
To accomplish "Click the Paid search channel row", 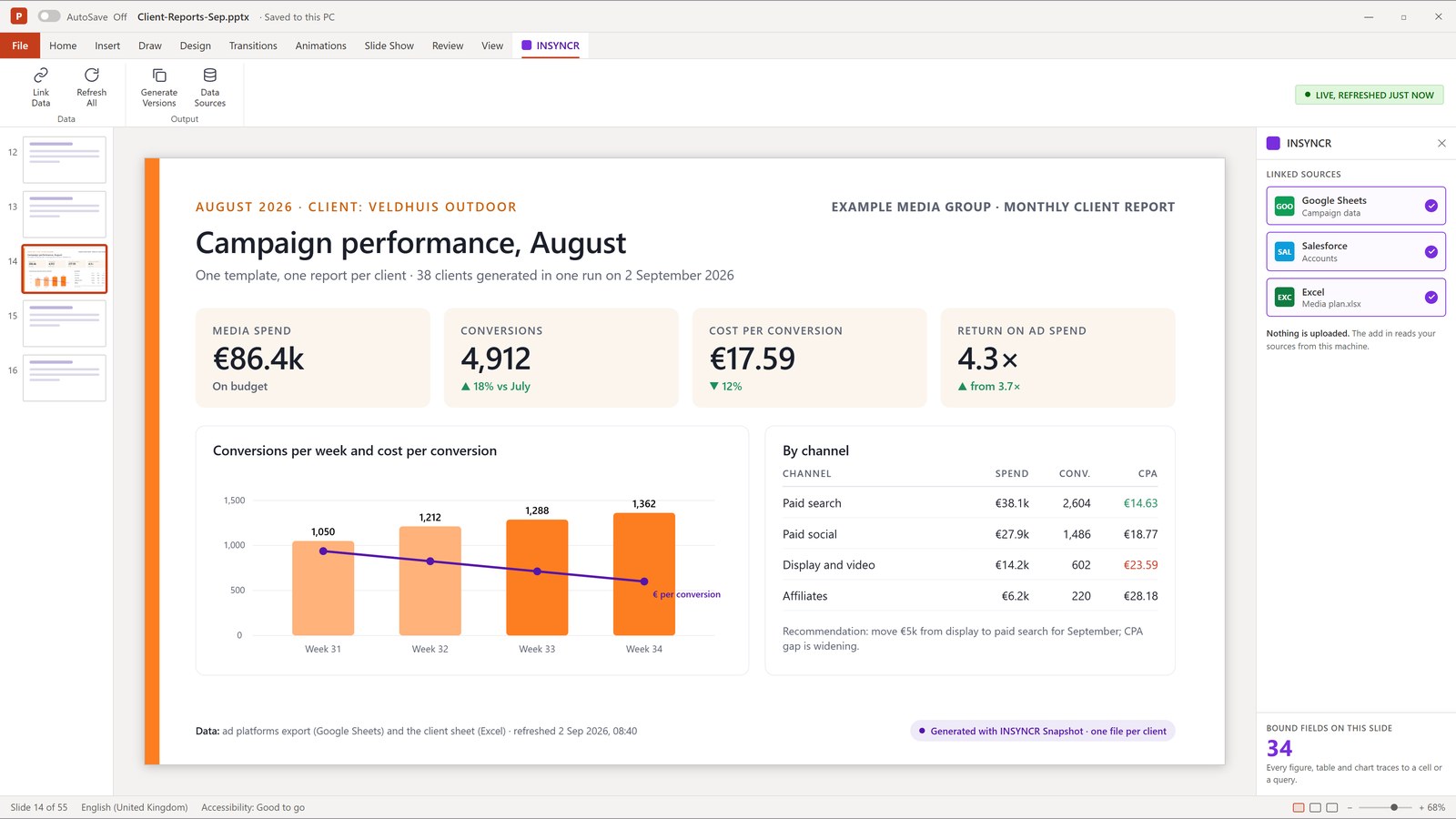I will [970, 503].
